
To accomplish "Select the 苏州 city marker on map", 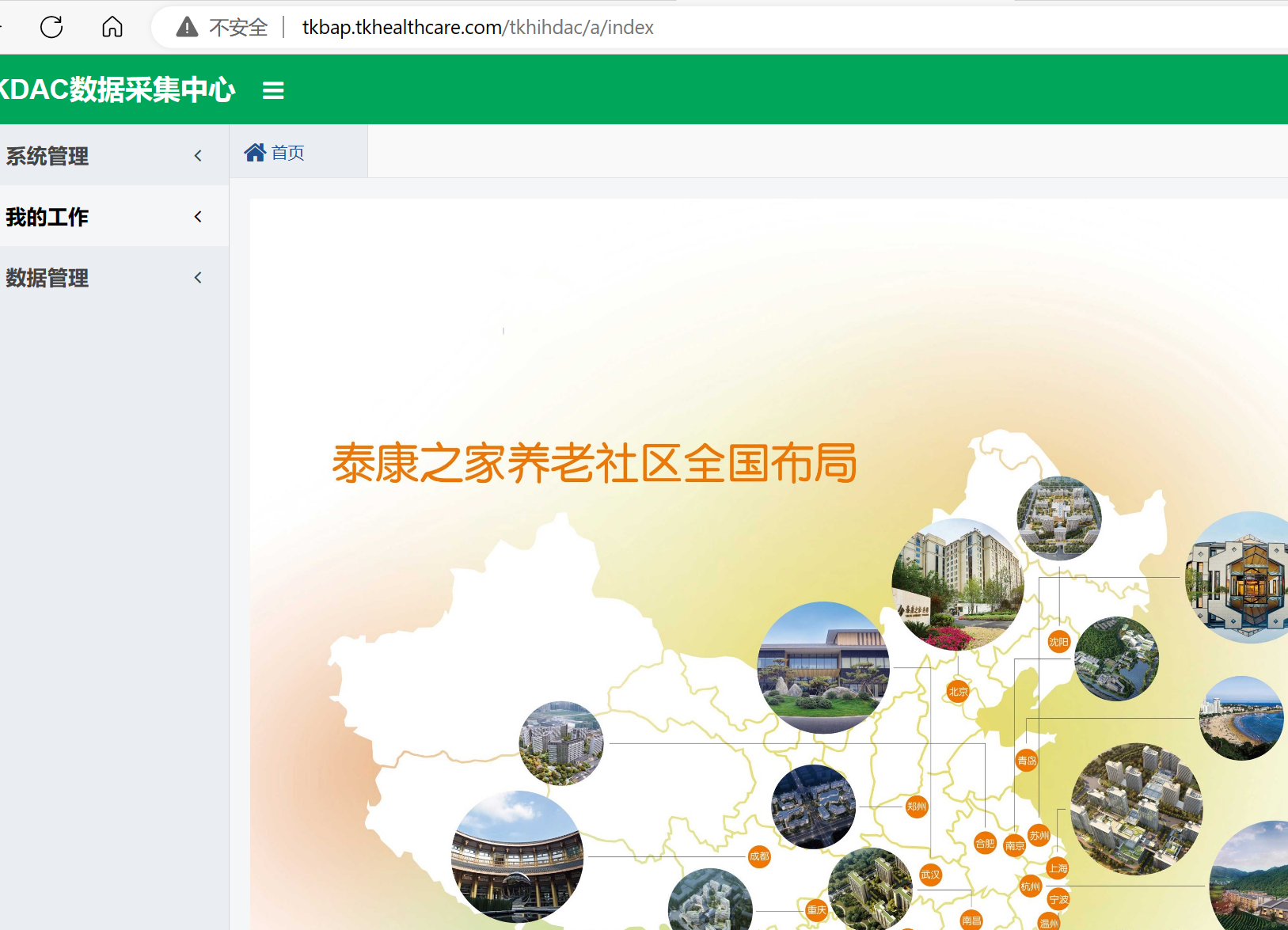I will point(1039,835).
